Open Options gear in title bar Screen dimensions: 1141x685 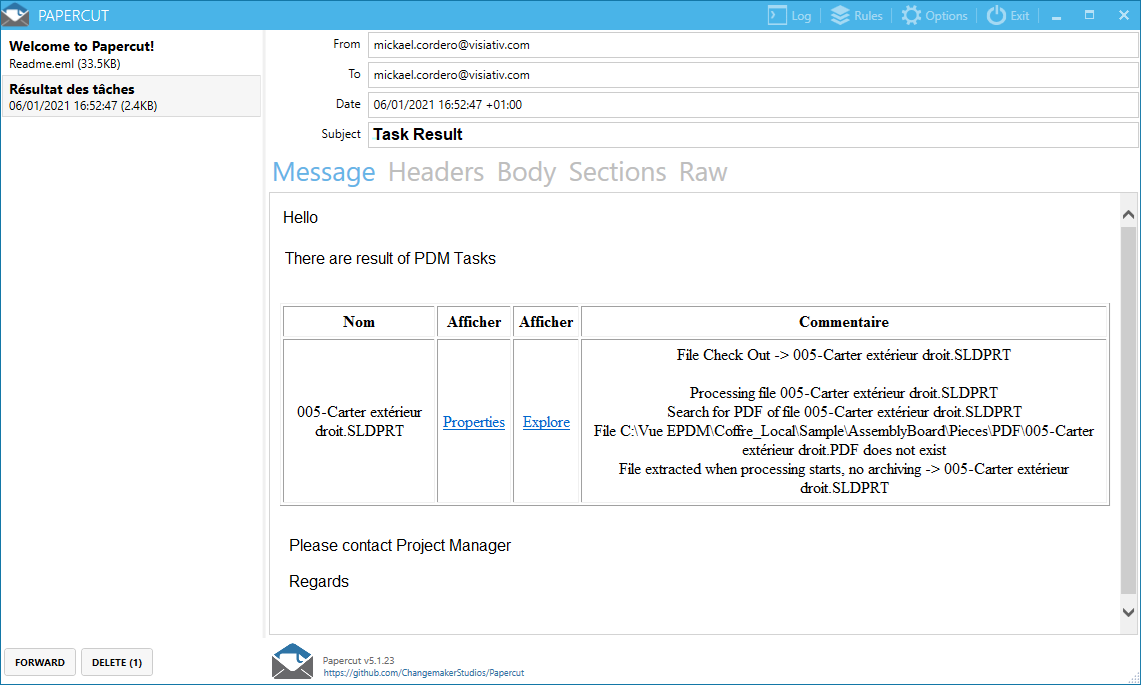click(x=911, y=15)
